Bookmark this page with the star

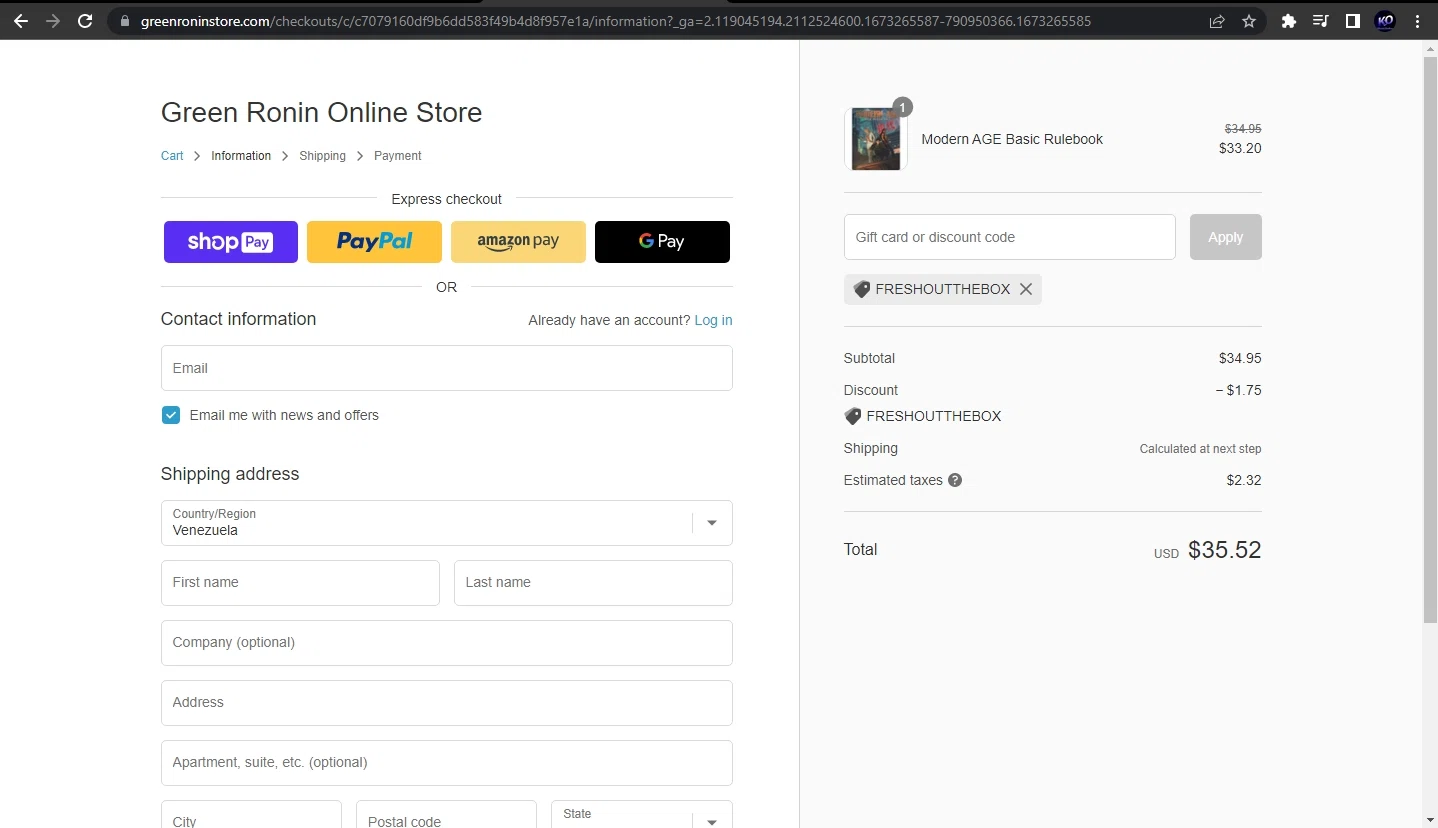(x=1249, y=21)
